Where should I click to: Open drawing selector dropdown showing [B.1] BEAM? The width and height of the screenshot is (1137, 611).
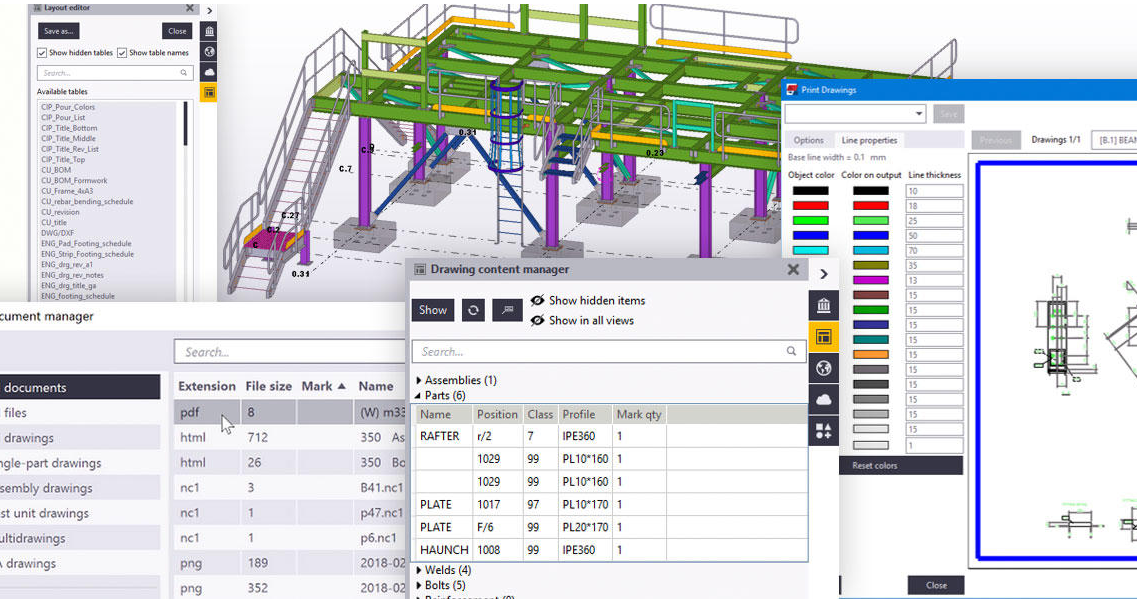[1114, 140]
